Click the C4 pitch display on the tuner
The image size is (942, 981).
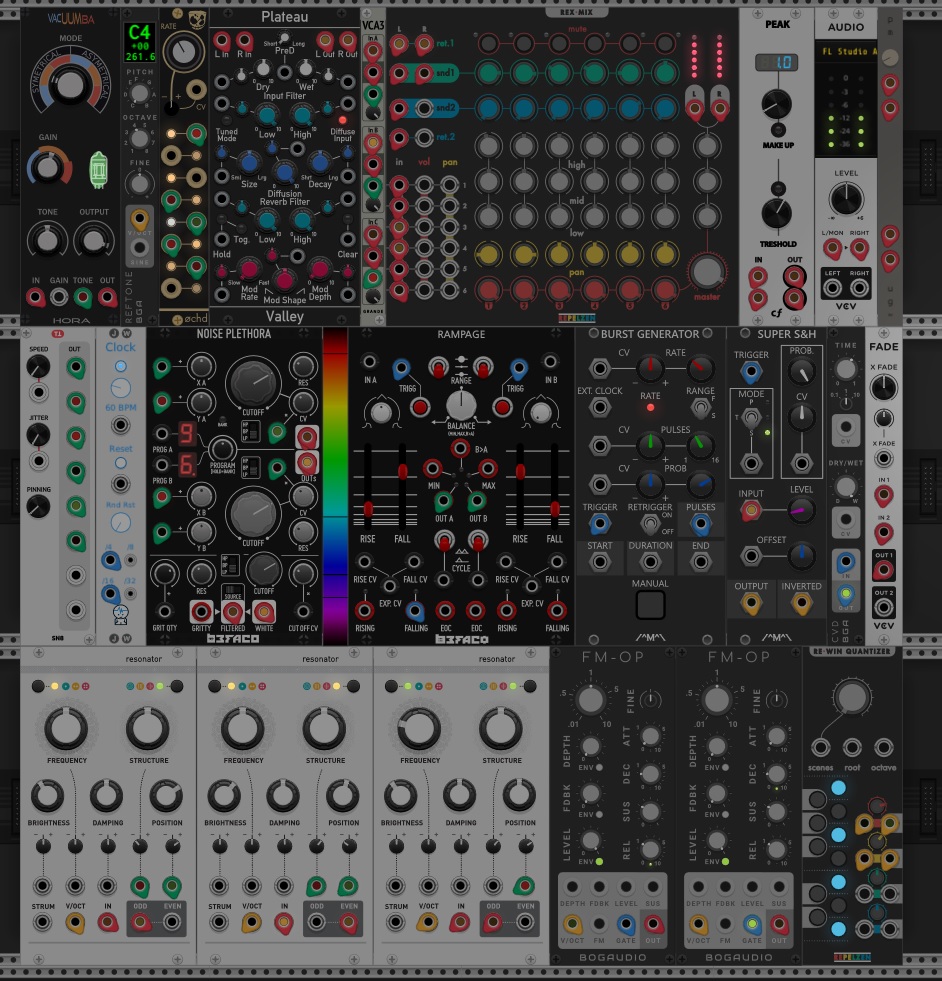140,43
